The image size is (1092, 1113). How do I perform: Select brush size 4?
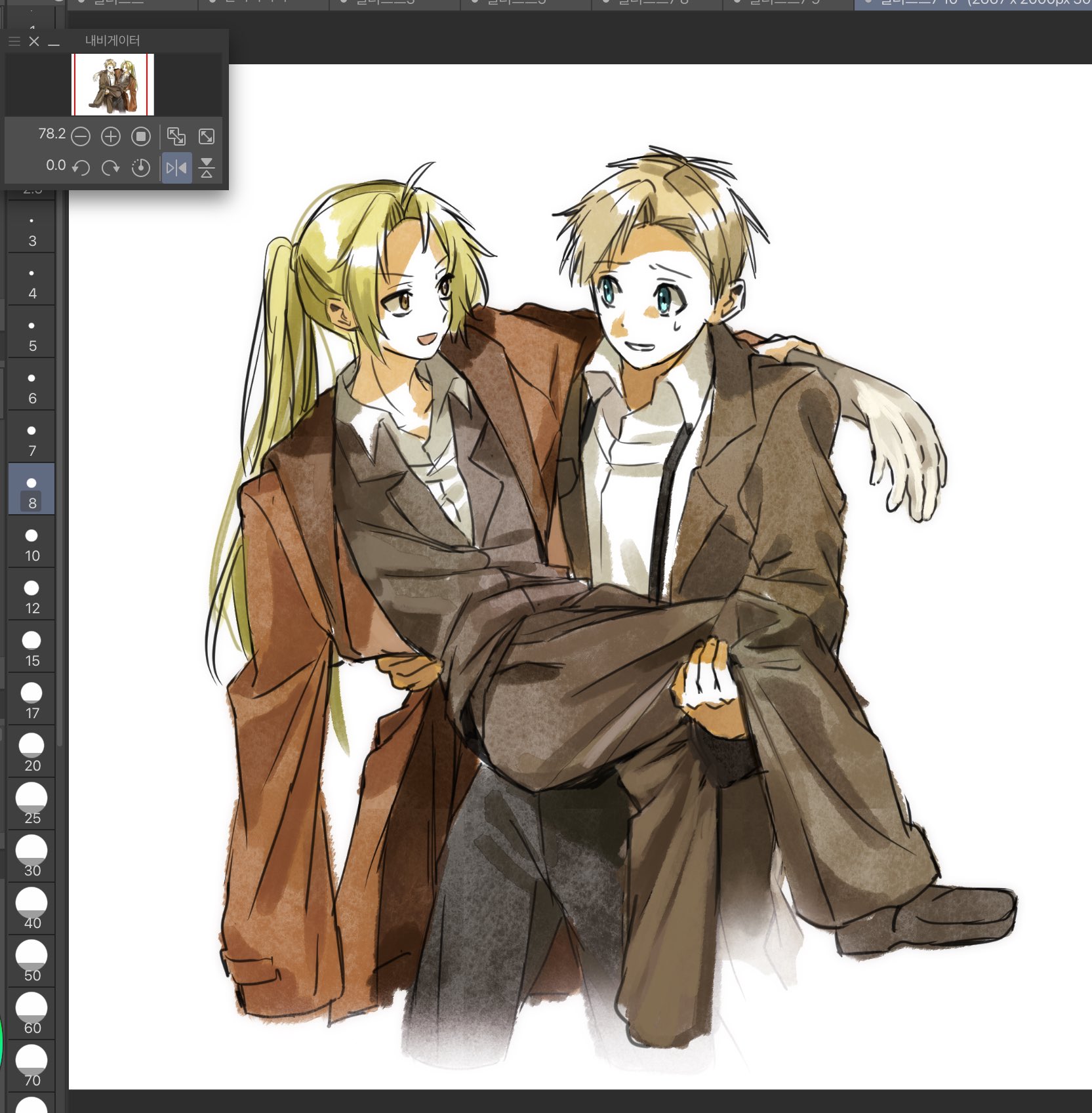point(31,279)
